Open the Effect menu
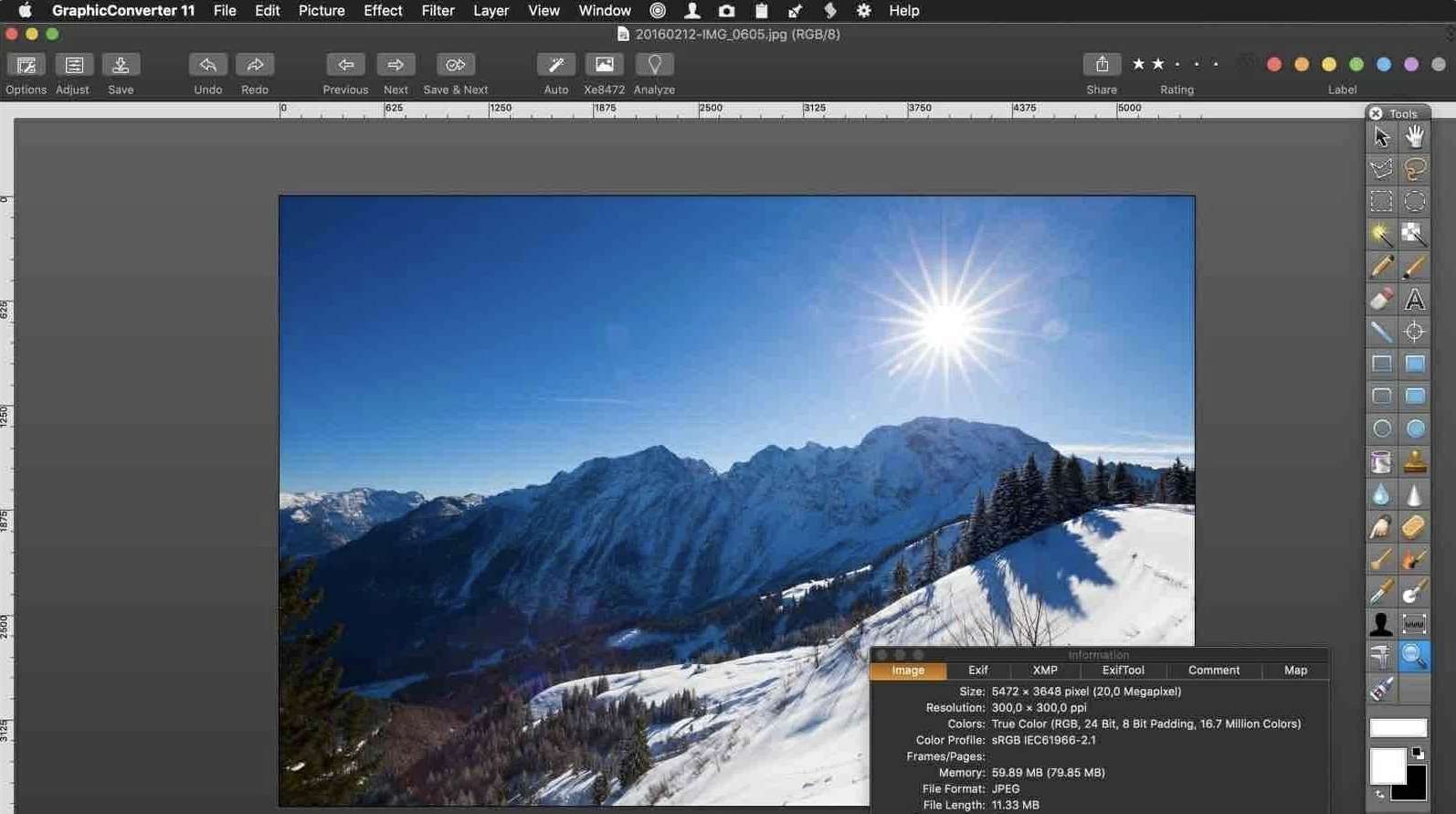 [x=383, y=11]
